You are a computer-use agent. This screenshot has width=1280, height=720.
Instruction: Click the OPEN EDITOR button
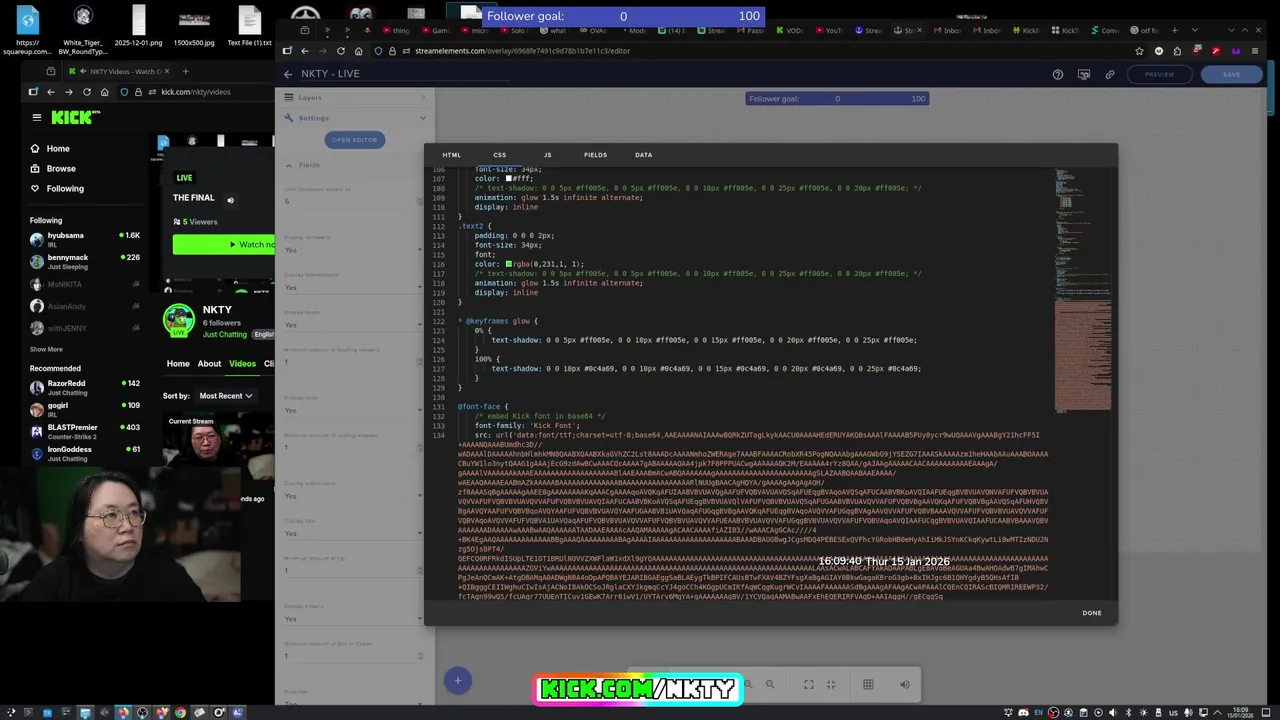[354, 140]
